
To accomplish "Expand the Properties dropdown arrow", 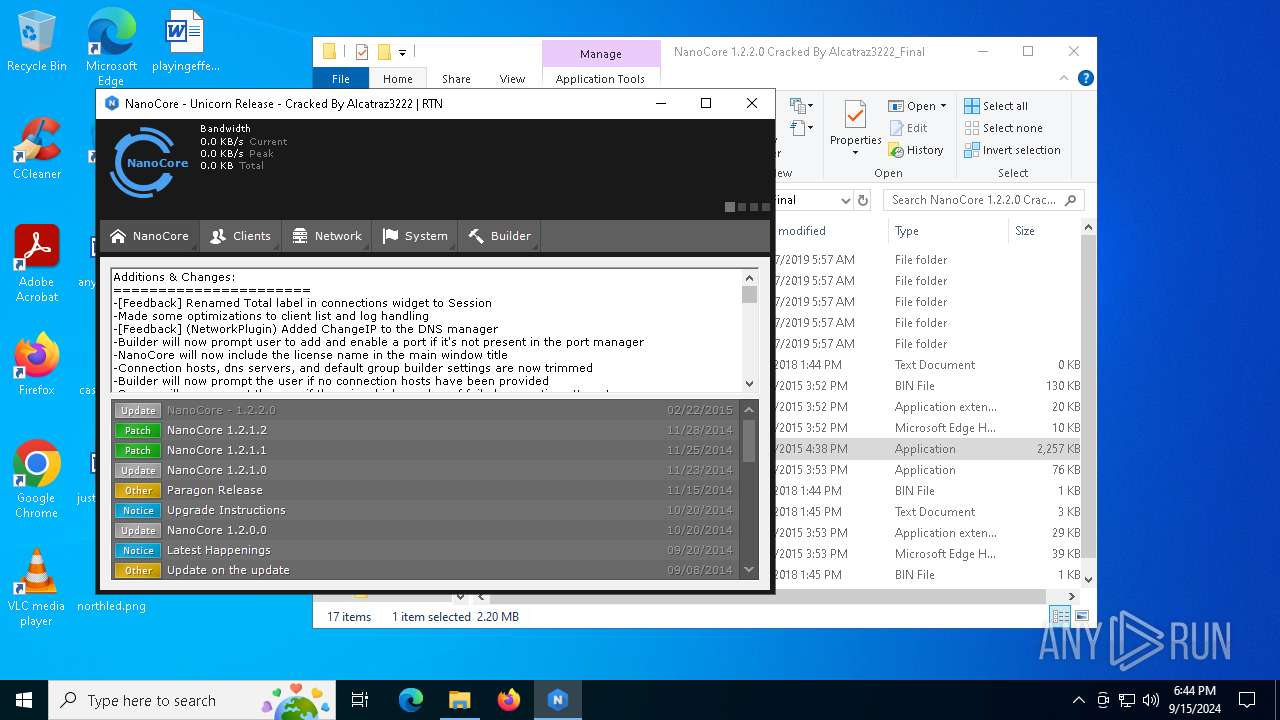I will click(855, 153).
